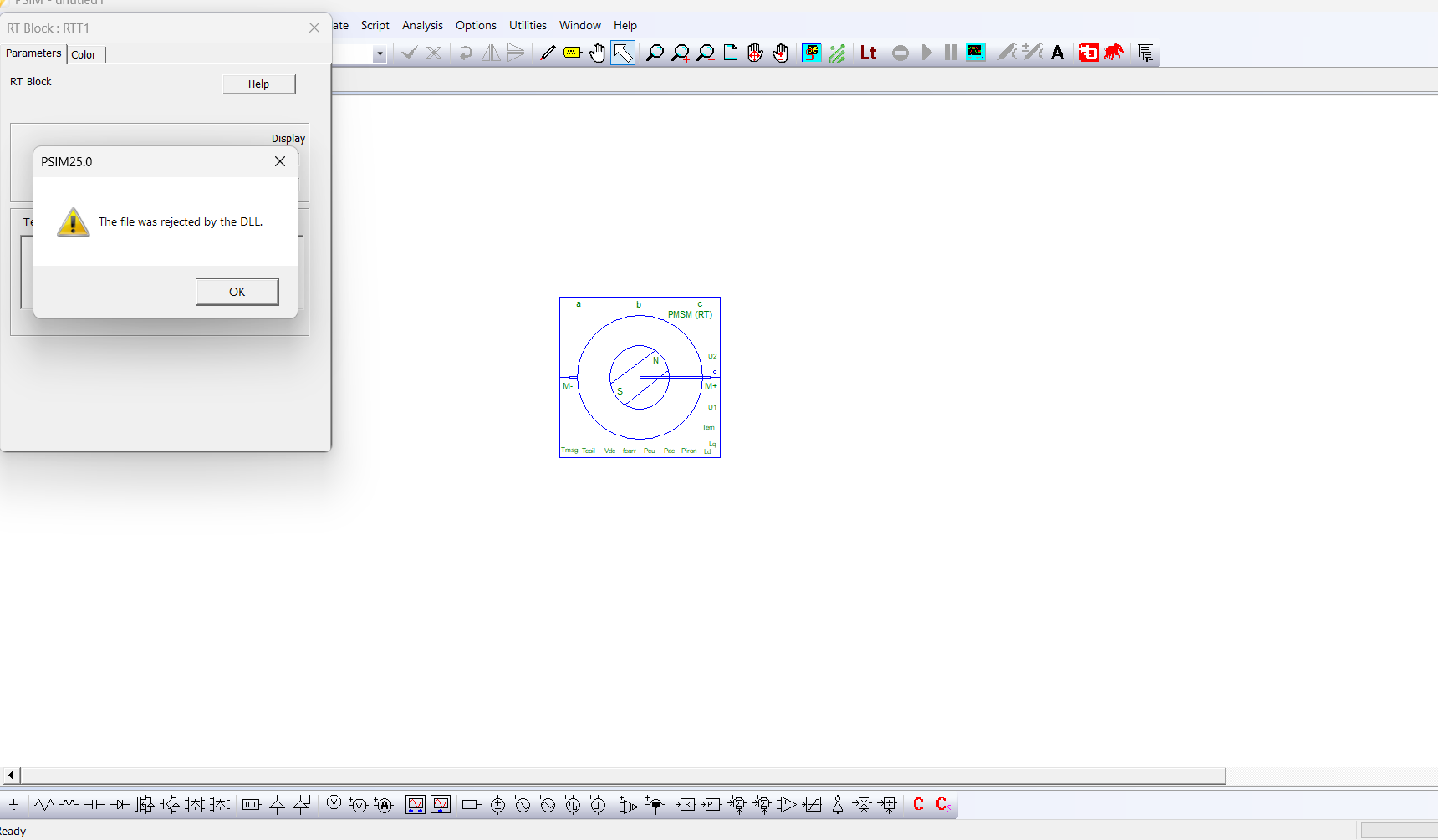The height and width of the screenshot is (840, 1438).
Task: Open the Analysis menu
Action: point(422,26)
